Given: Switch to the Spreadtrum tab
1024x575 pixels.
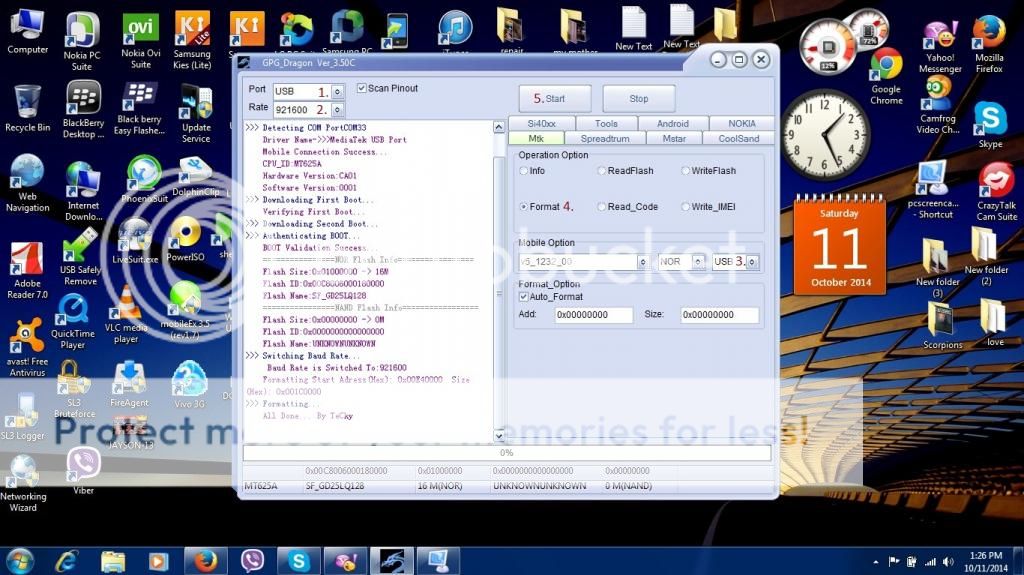Looking at the screenshot, I should (x=604, y=138).
